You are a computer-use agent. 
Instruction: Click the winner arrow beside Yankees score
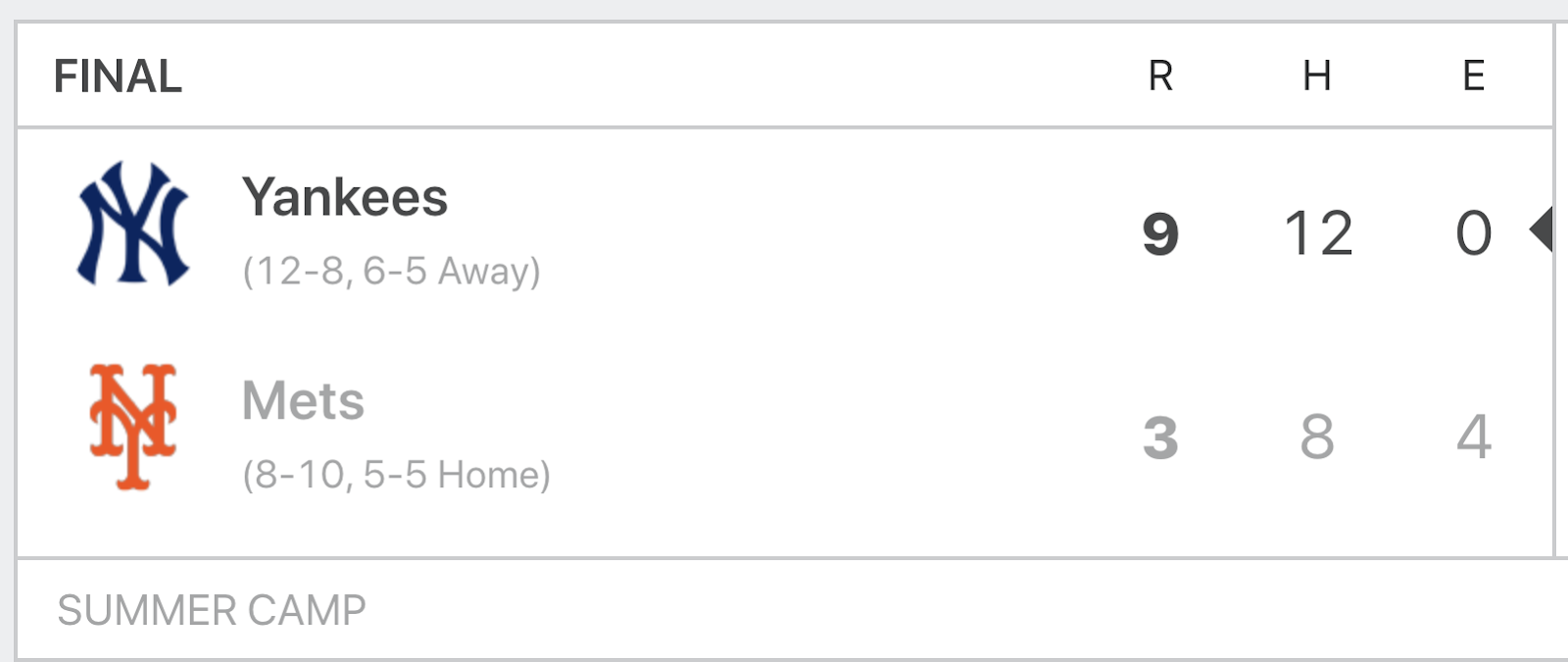(1542, 229)
